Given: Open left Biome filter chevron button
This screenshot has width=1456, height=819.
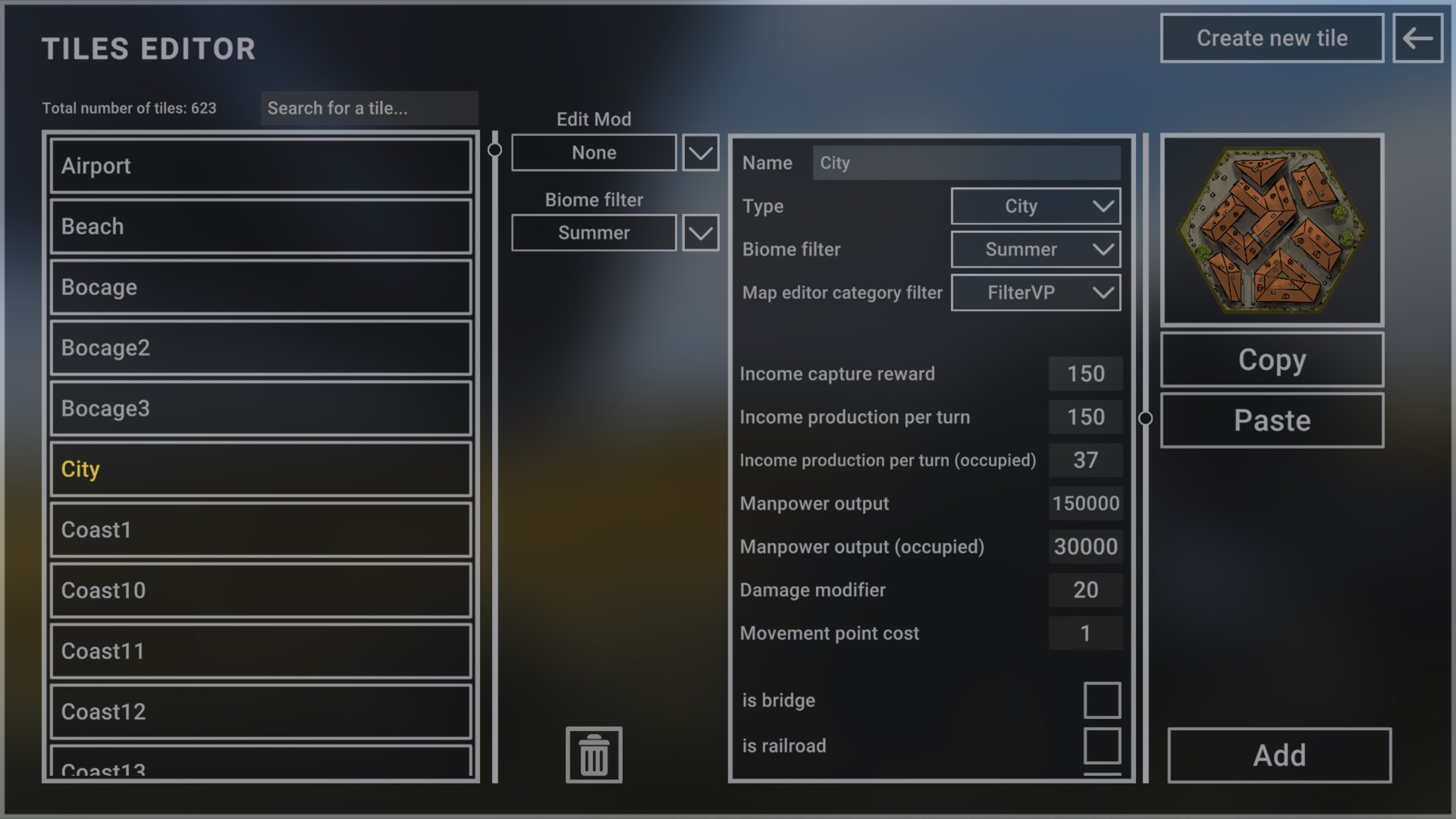Looking at the screenshot, I should click(x=700, y=233).
